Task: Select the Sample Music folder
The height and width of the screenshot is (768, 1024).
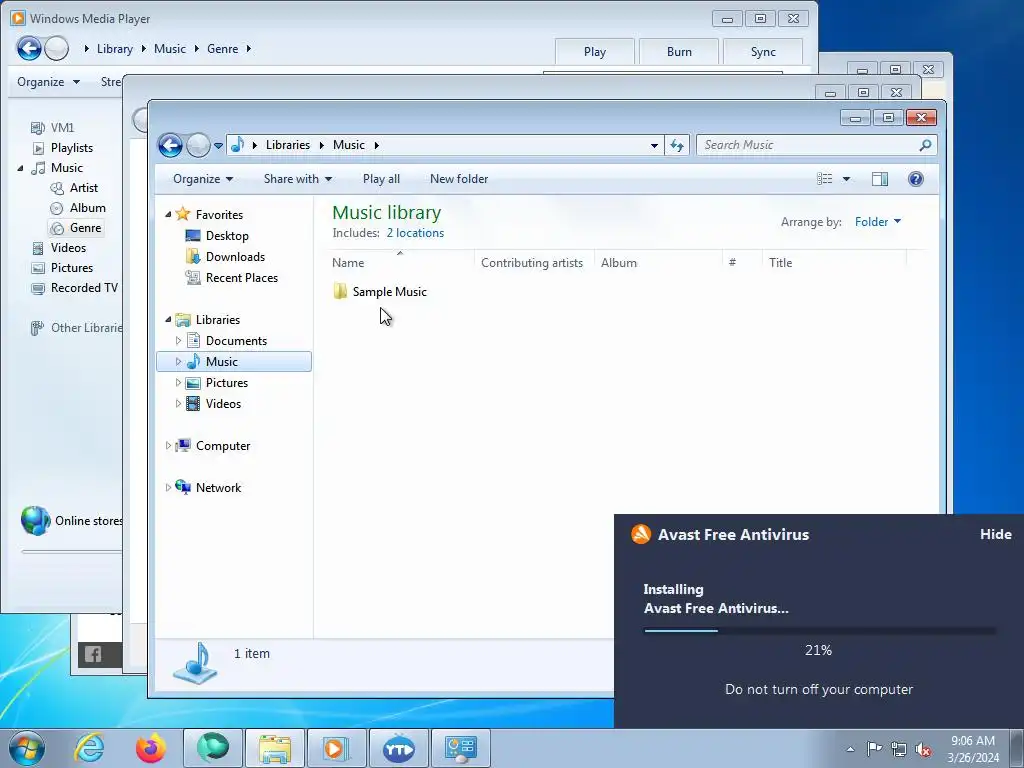Action: pos(380,292)
